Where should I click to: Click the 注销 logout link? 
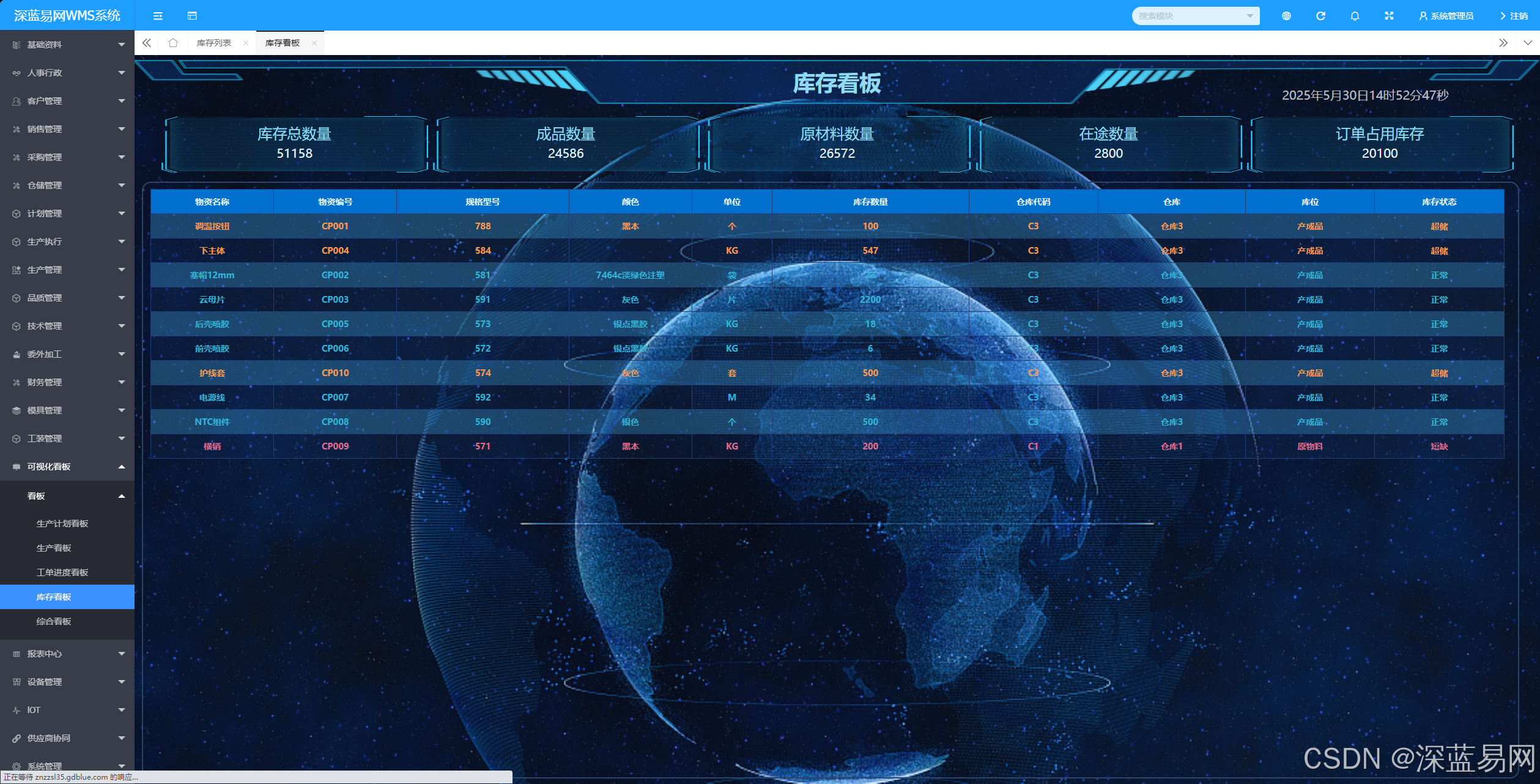[x=1514, y=16]
